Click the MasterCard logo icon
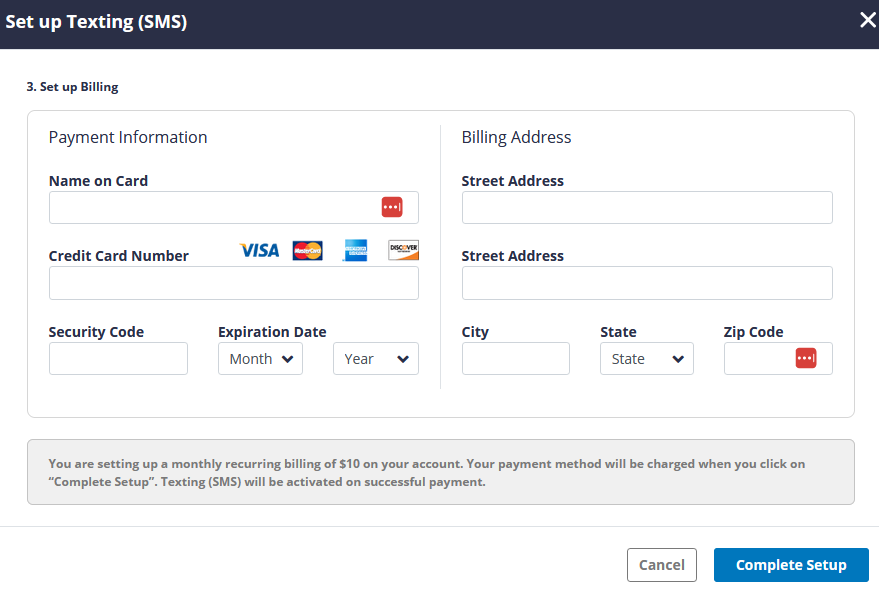Viewport: 879px width, 592px height. point(307,250)
